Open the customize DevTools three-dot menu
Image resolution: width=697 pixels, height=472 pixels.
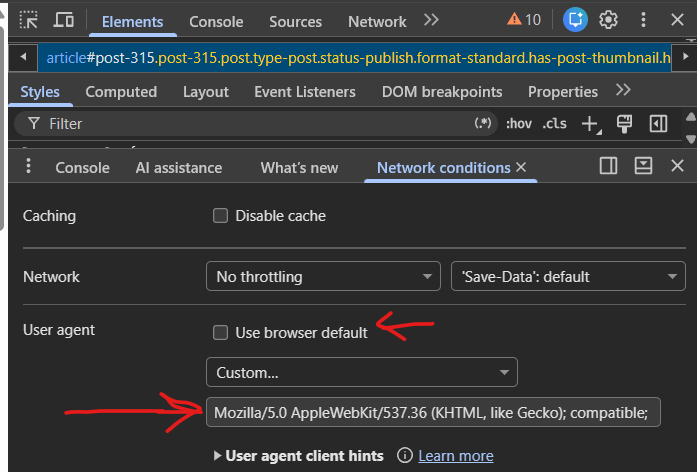coord(643,20)
